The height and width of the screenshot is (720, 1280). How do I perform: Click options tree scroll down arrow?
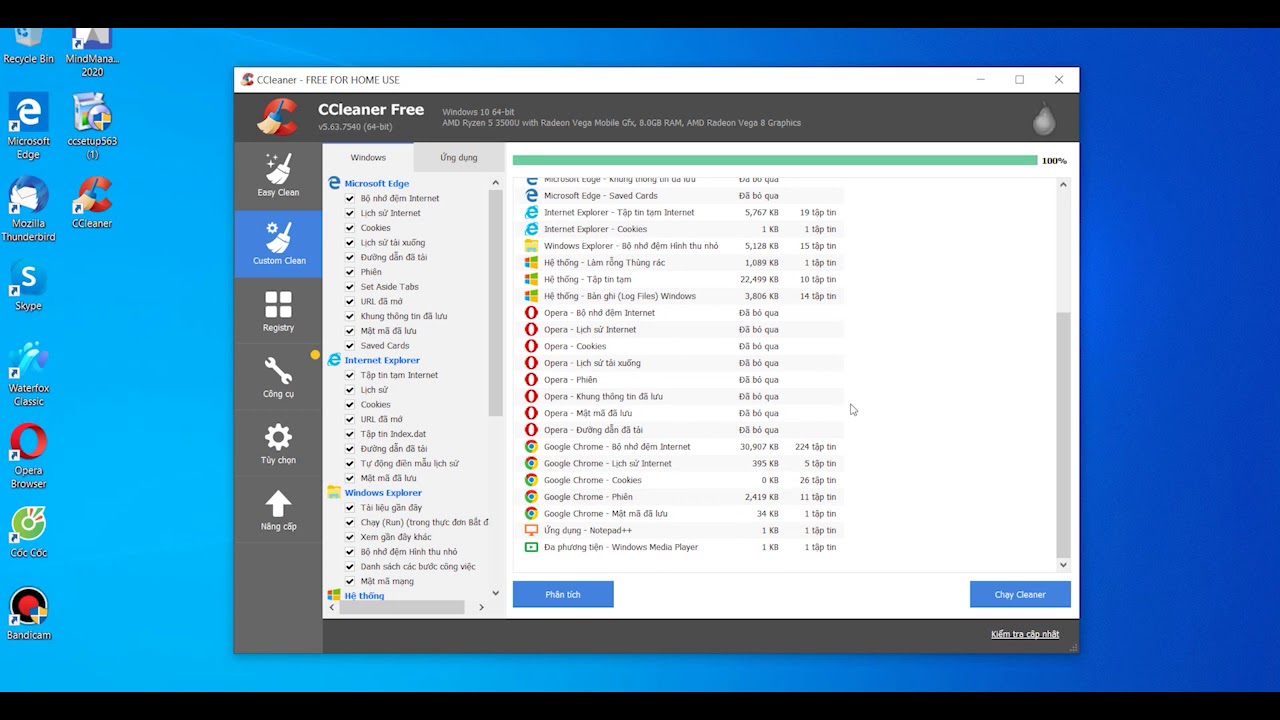pyautogui.click(x=495, y=594)
